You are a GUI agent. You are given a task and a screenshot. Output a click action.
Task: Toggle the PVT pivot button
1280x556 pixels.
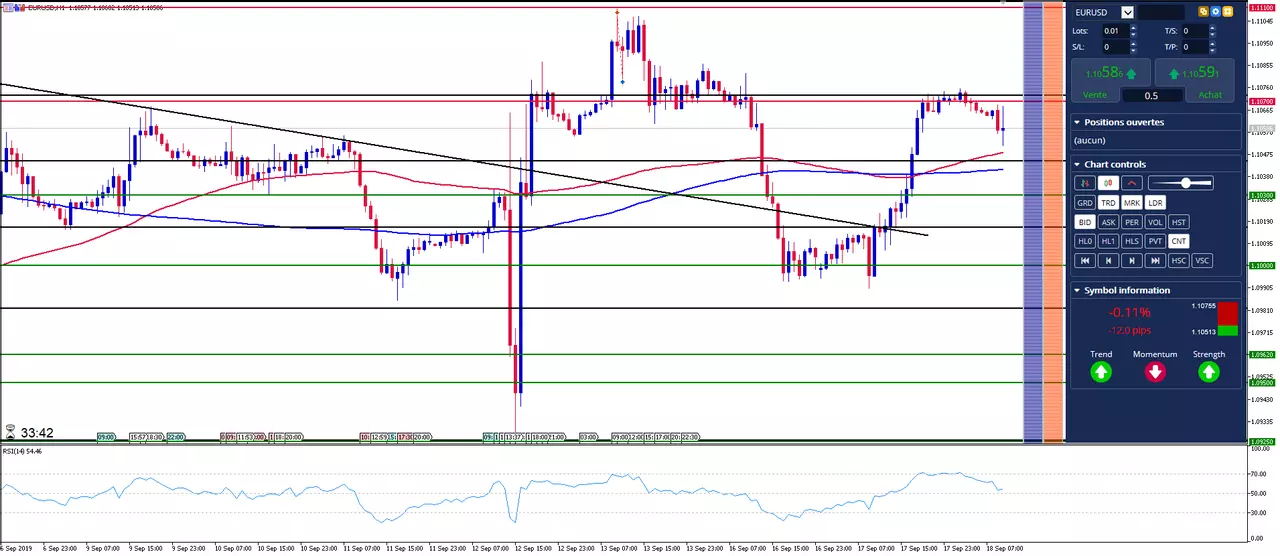(x=1155, y=241)
